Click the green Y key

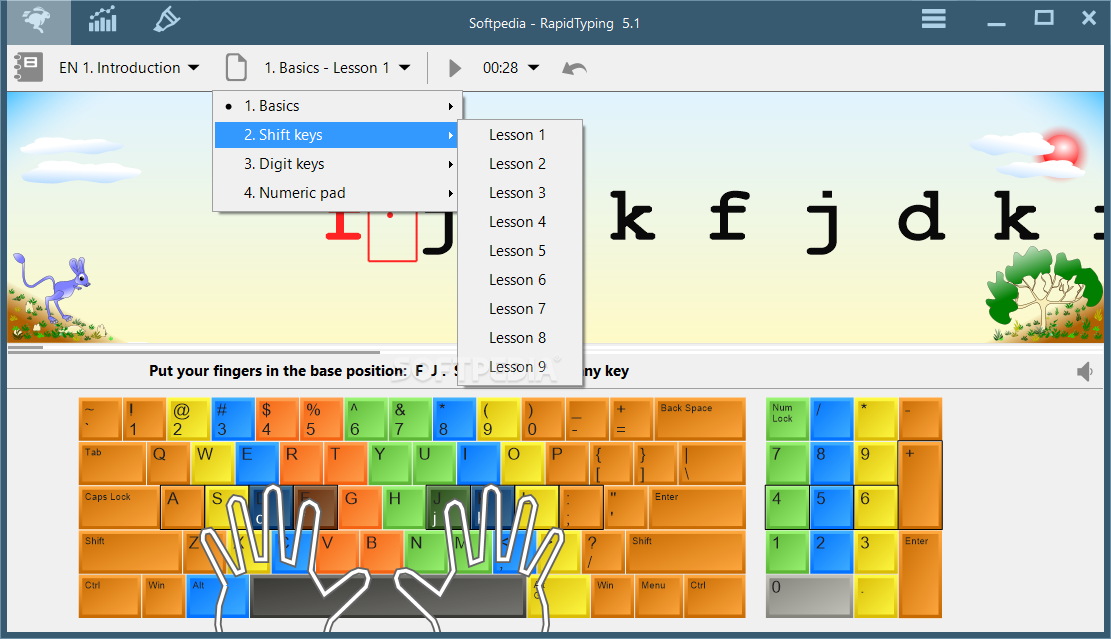click(x=389, y=463)
